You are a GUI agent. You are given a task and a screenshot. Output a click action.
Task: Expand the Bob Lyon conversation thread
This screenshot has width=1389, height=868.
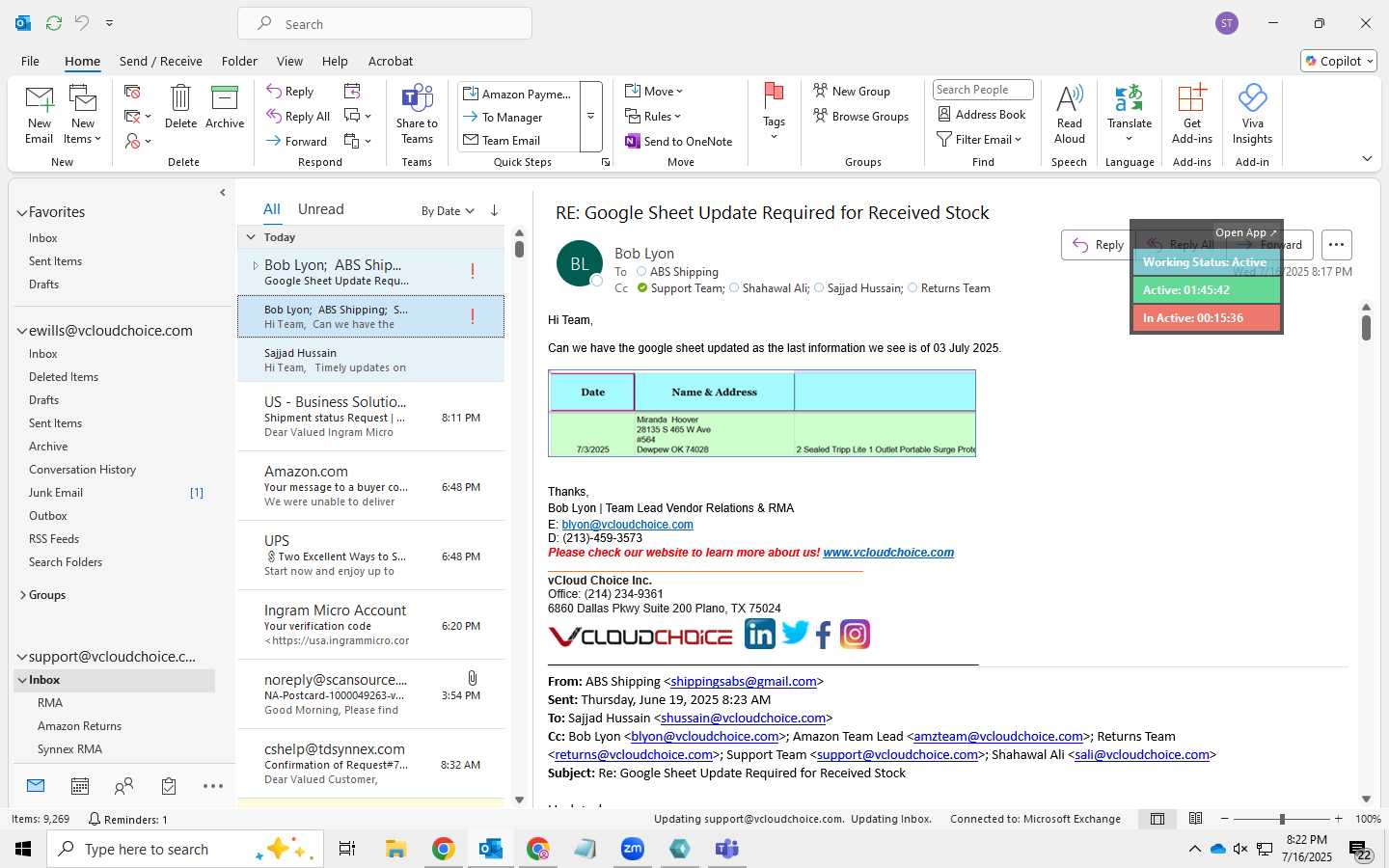(255, 264)
